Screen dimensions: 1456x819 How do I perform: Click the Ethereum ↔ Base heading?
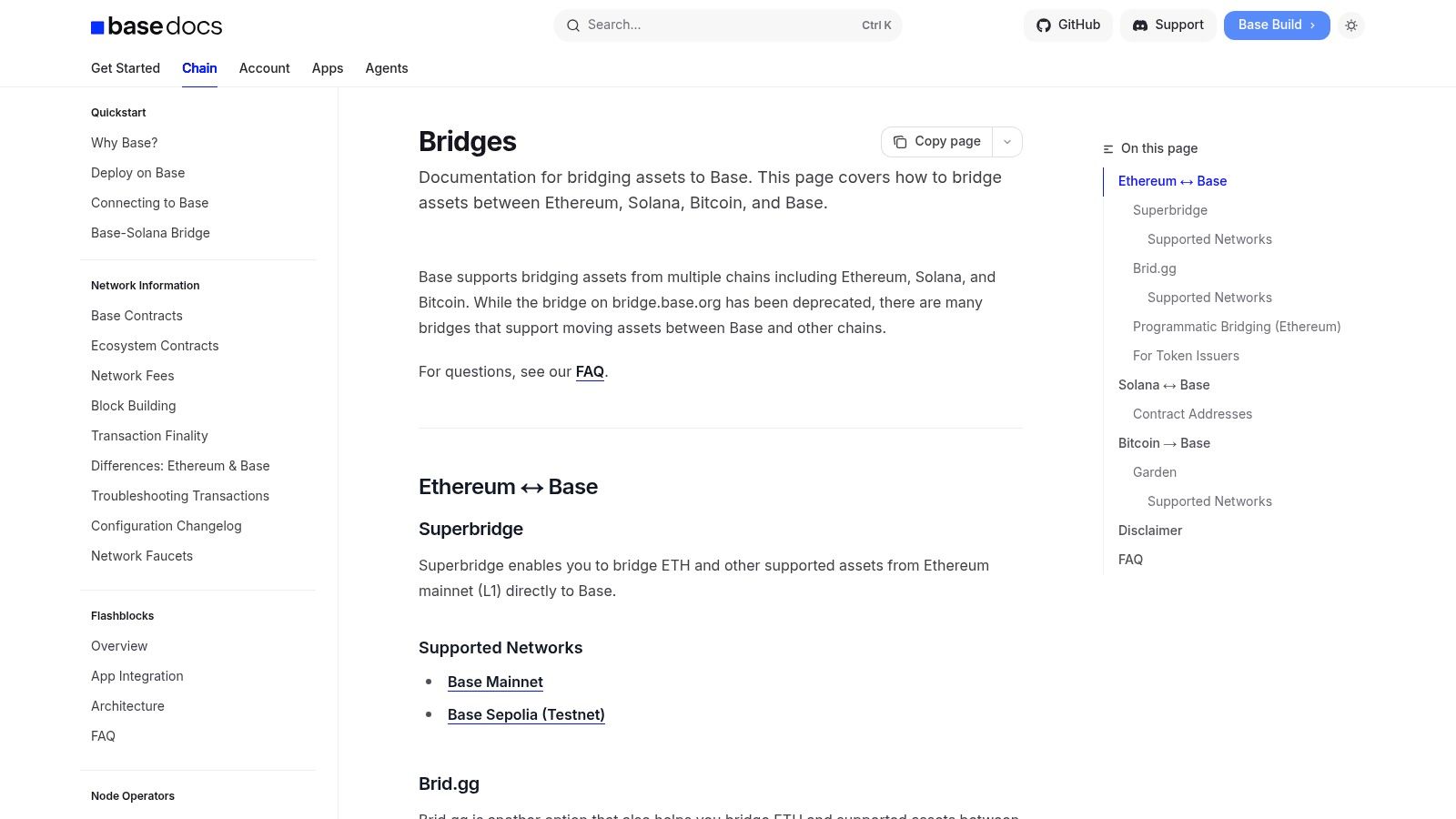508,487
